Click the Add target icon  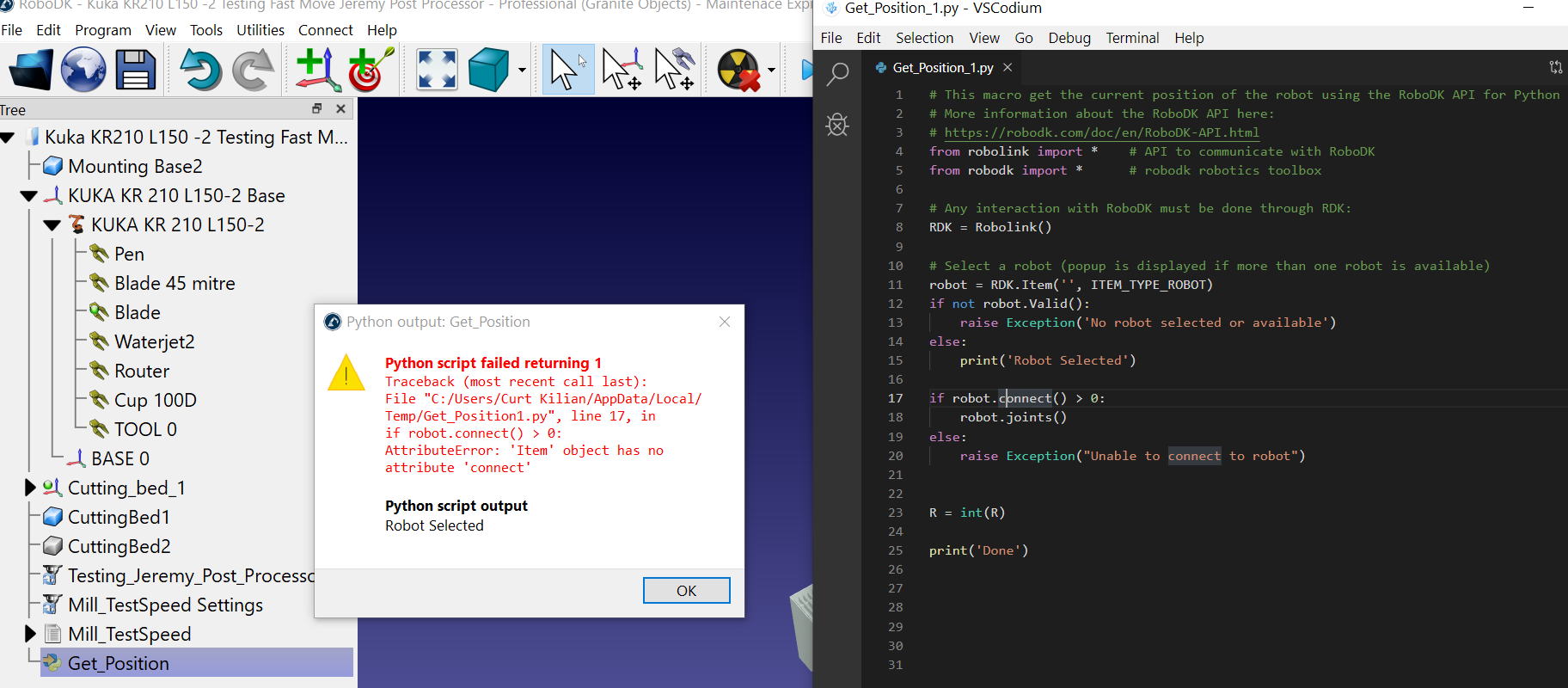[x=370, y=70]
